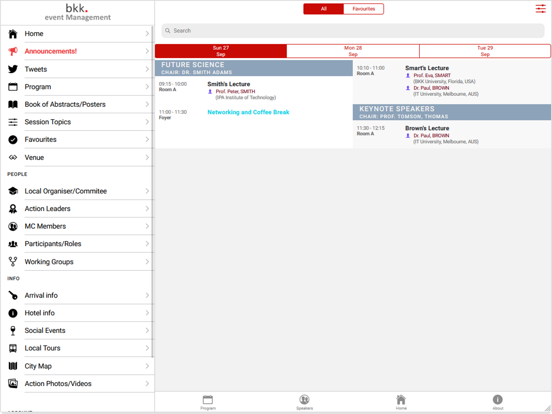This screenshot has width=552, height=414.
Task: Expand the Tweets row chevron
Action: 147,69
